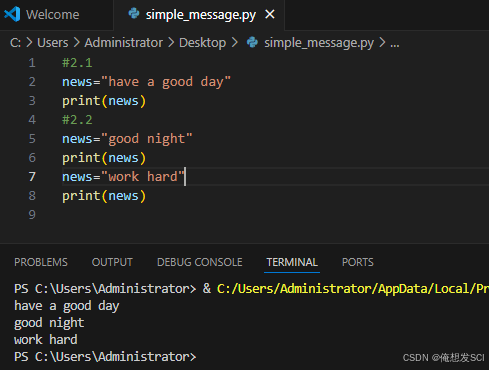Image resolution: width=489 pixels, height=370 pixels.
Task: Click terminal output "good night"
Action: pyautogui.click(x=49, y=323)
